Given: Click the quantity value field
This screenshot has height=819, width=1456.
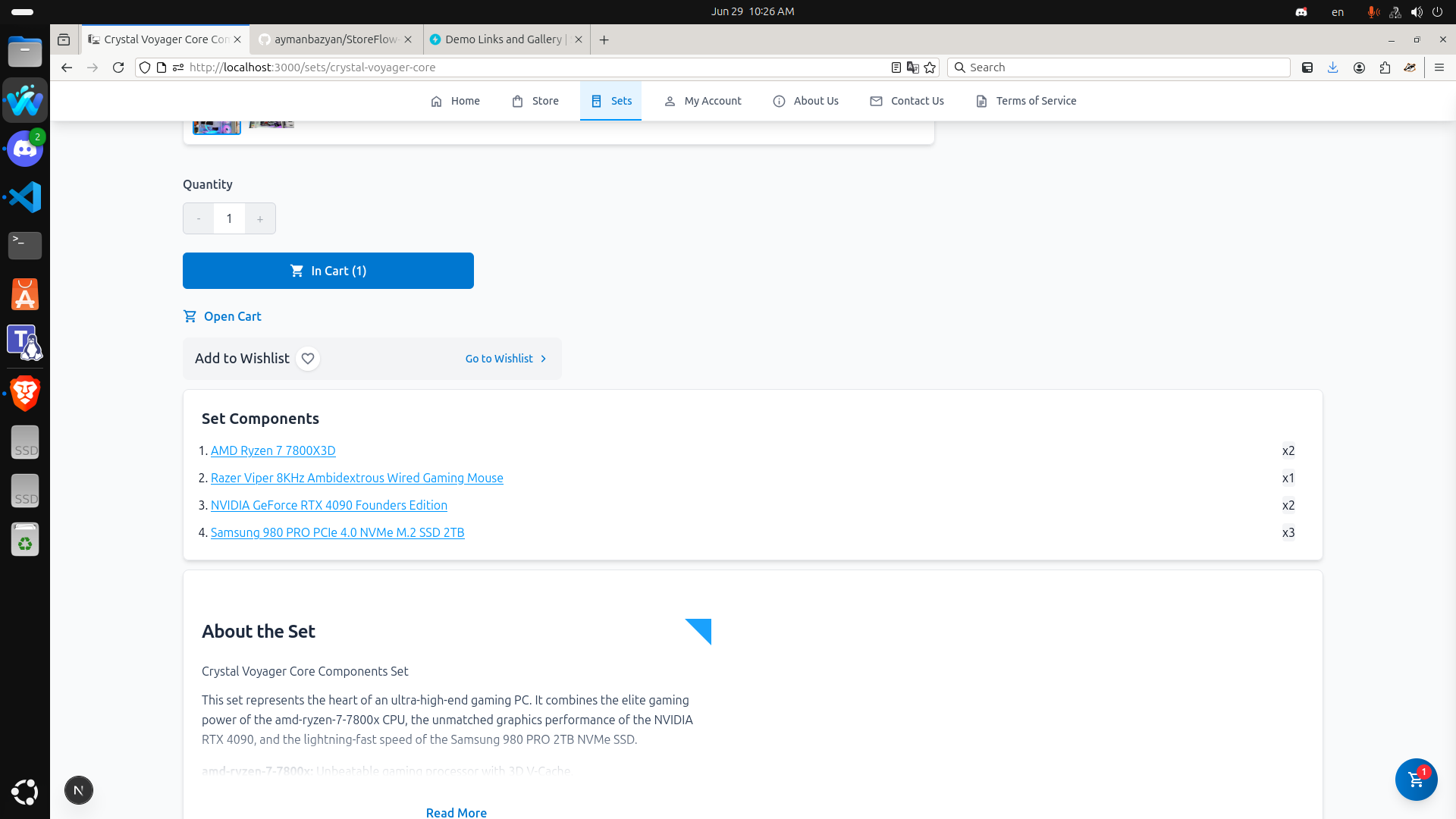Looking at the screenshot, I should (x=229, y=218).
